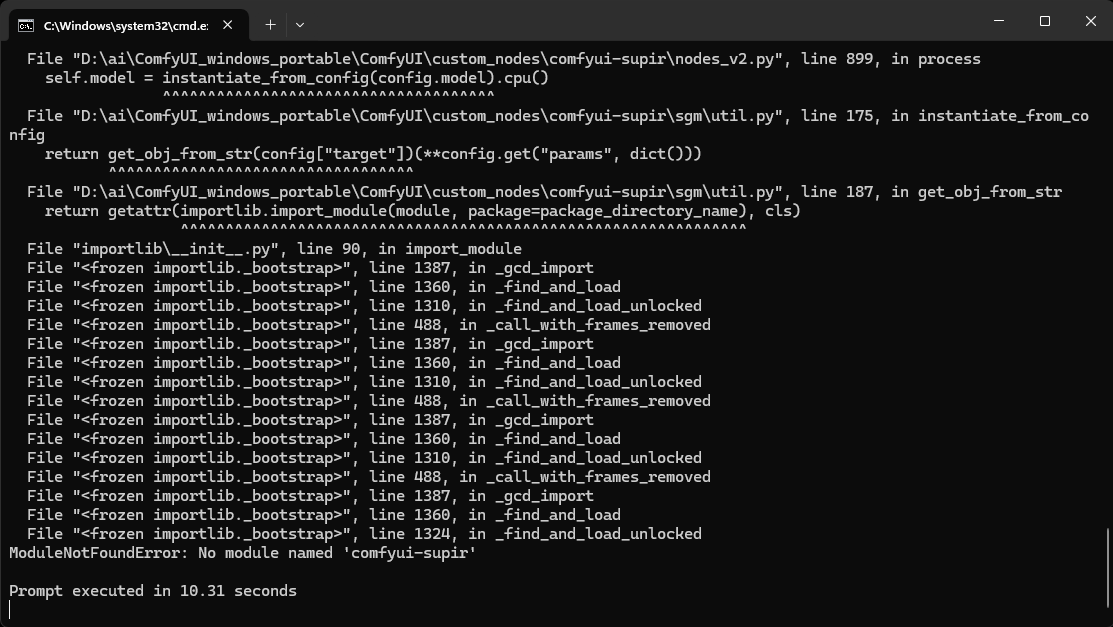Click the importlib\__init__.py line 90 entry

point(274,249)
